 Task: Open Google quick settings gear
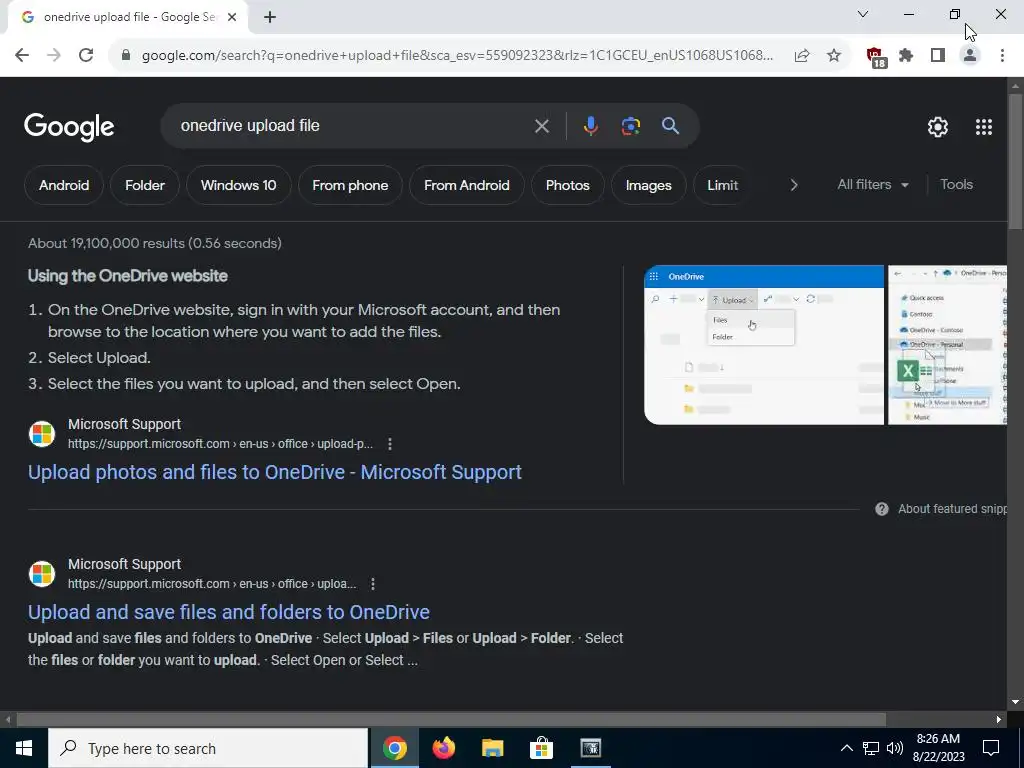938,127
